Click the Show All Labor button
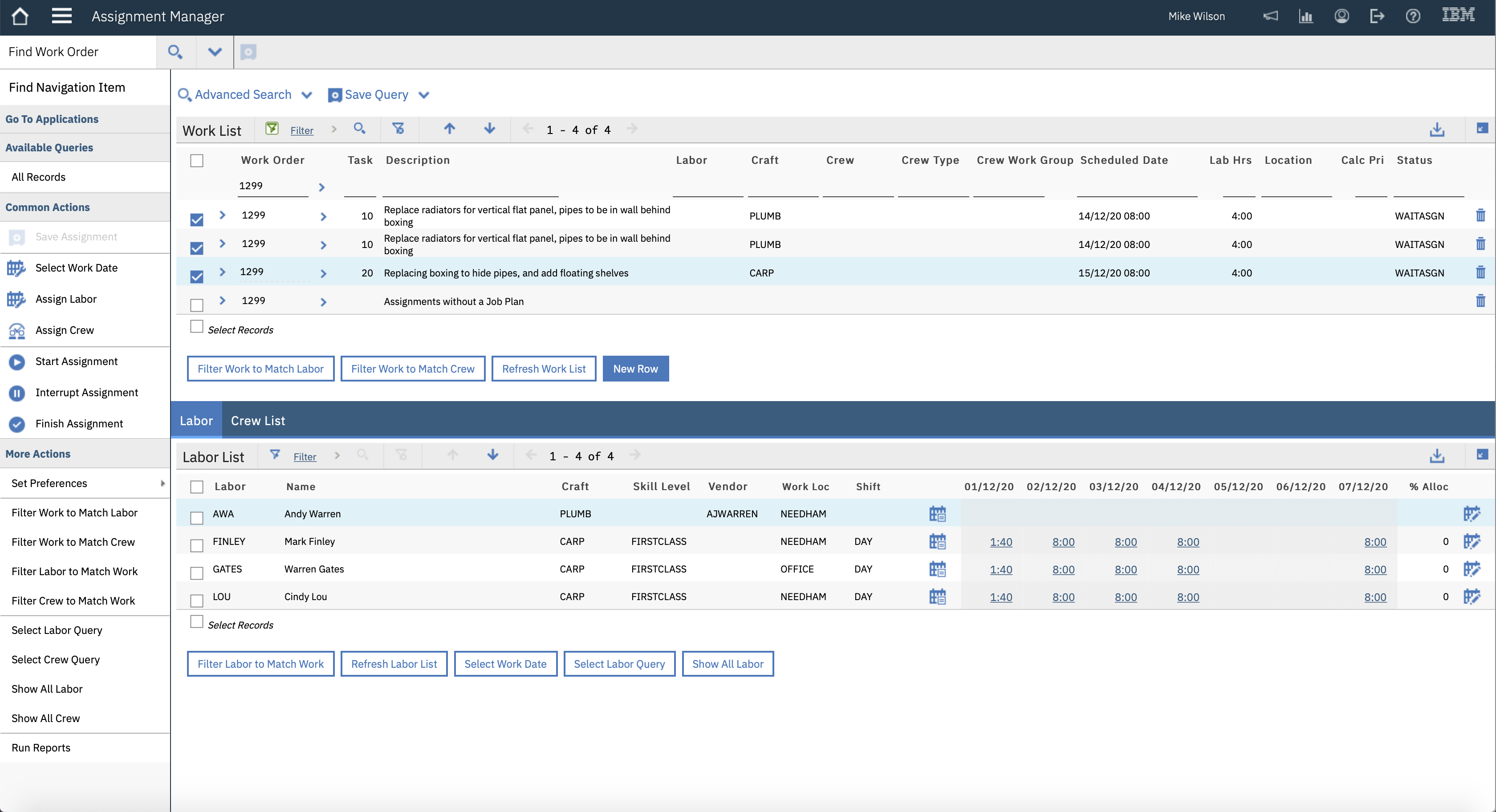The image size is (1496, 812). tap(727, 664)
